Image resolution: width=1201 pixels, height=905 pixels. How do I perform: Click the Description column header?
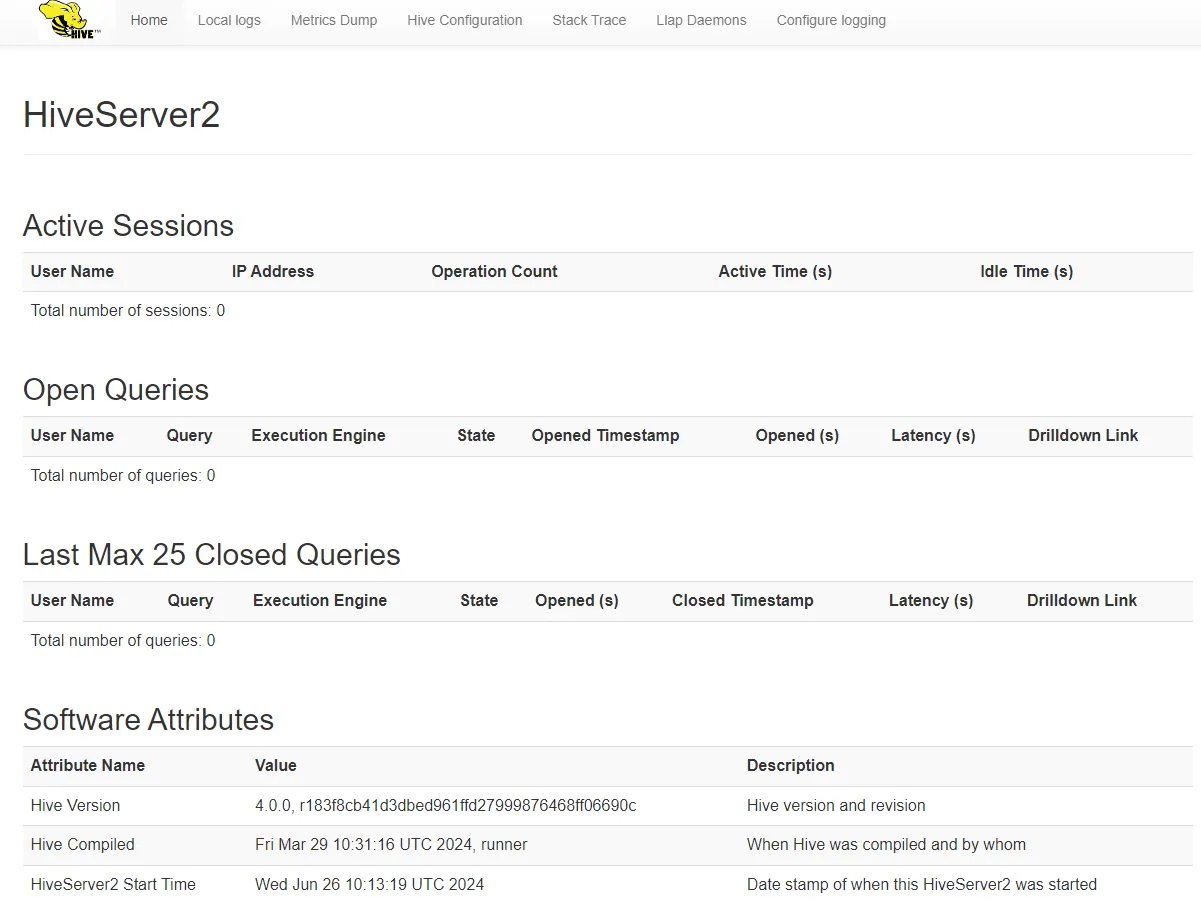pos(791,765)
